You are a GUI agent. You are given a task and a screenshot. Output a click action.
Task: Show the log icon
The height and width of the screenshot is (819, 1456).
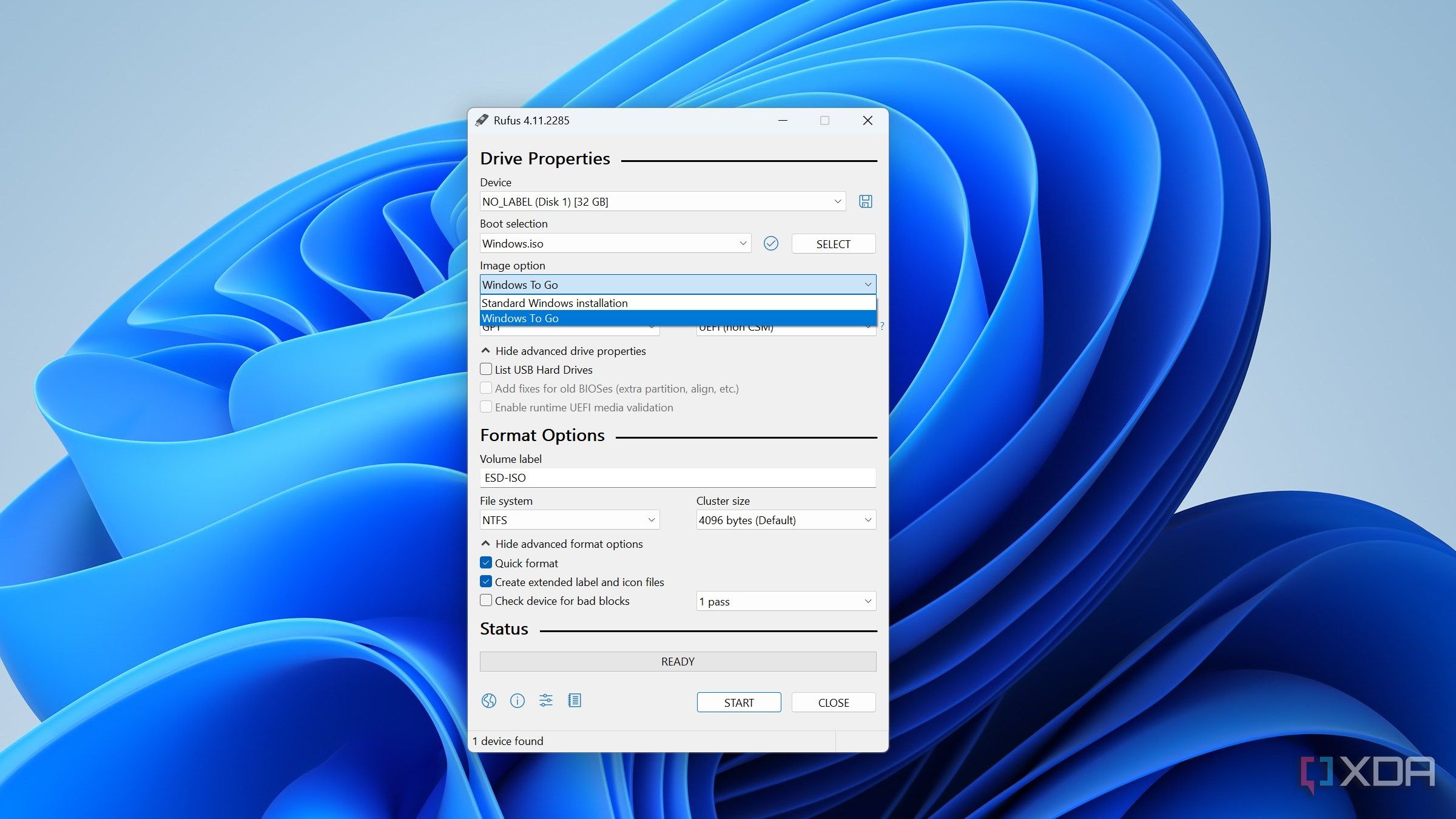coord(574,701)
